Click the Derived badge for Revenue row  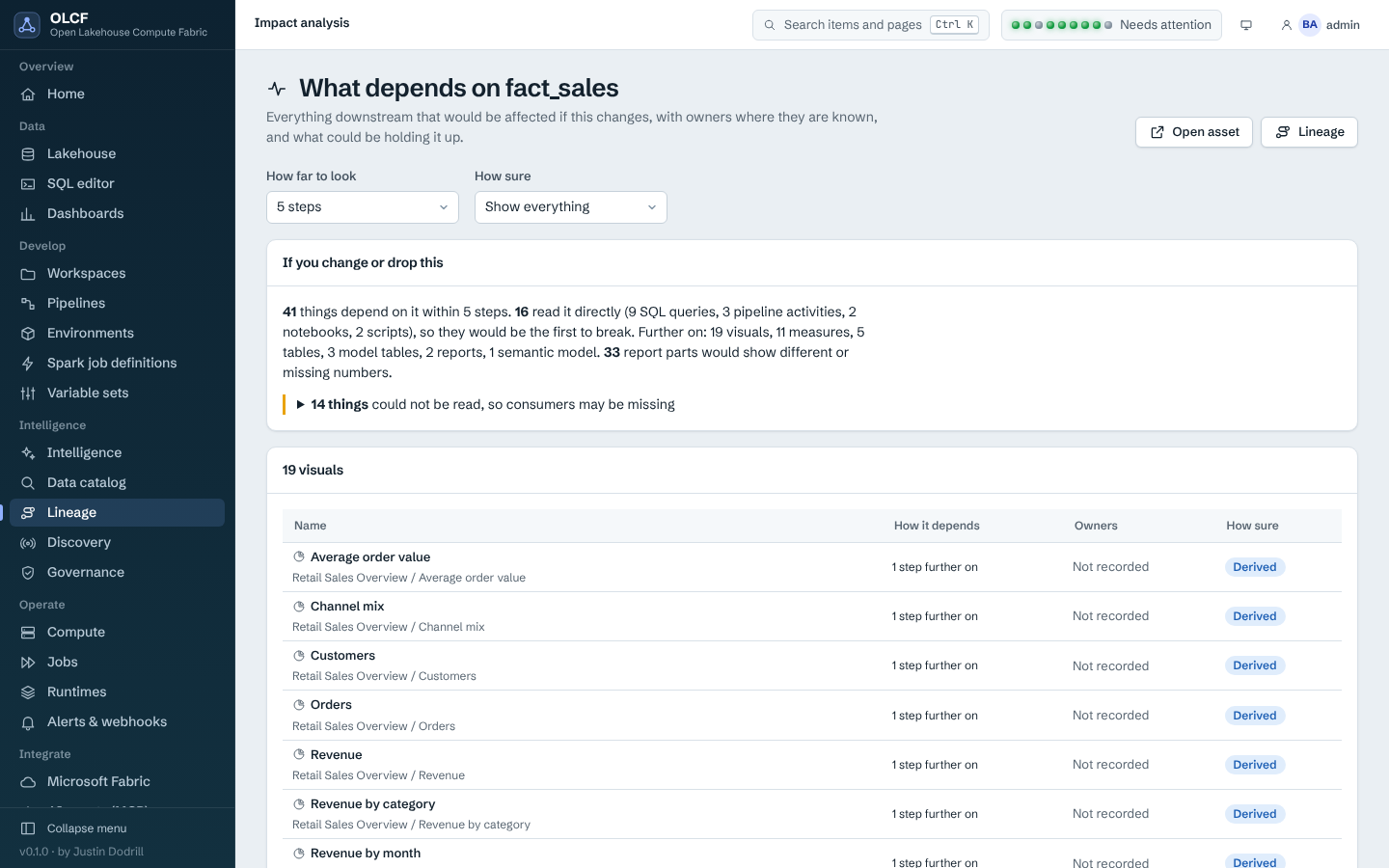point(1255,765)
